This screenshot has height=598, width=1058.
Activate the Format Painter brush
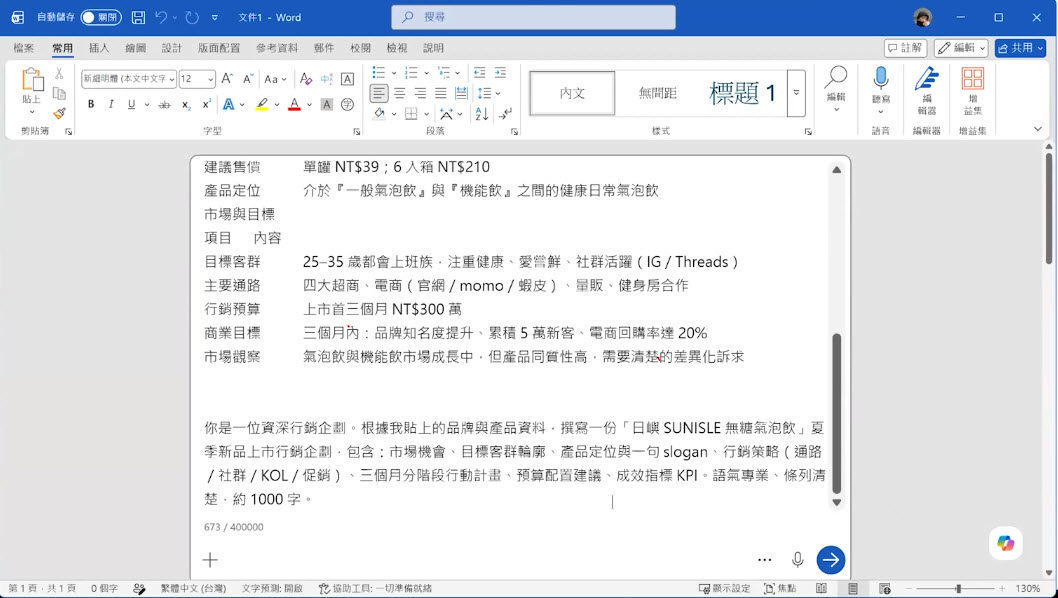tap(59, 113)
